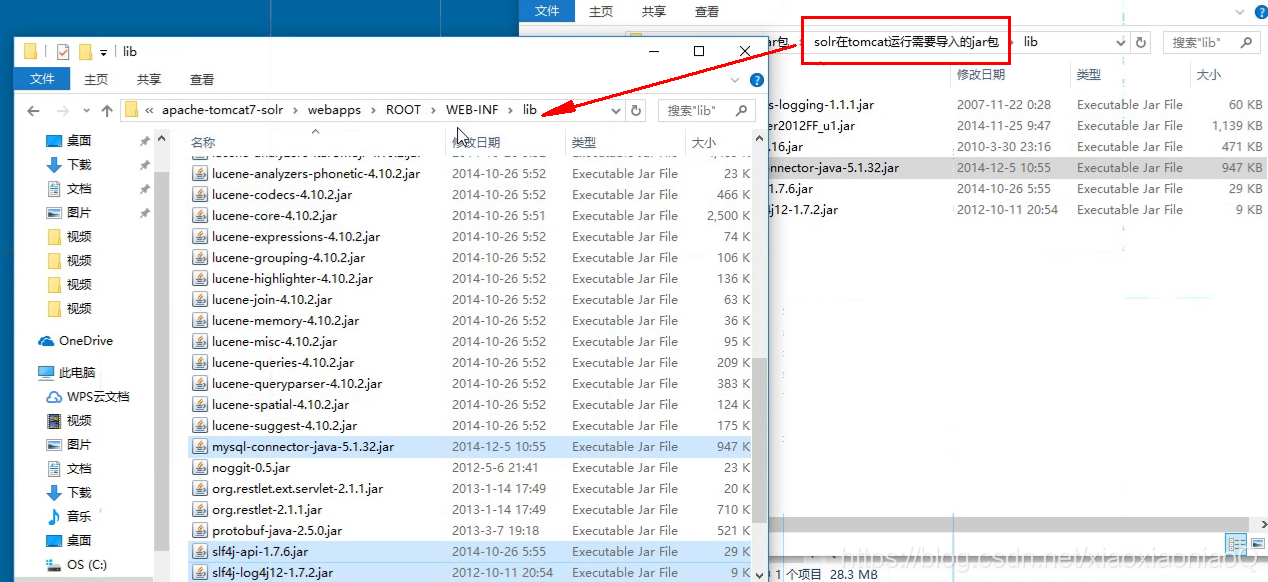Click solr在tomcat运行需要导入的jar包 breadcrumb in back window
The height and width of the screenshot is (582, 1268).
click(906, 43)
